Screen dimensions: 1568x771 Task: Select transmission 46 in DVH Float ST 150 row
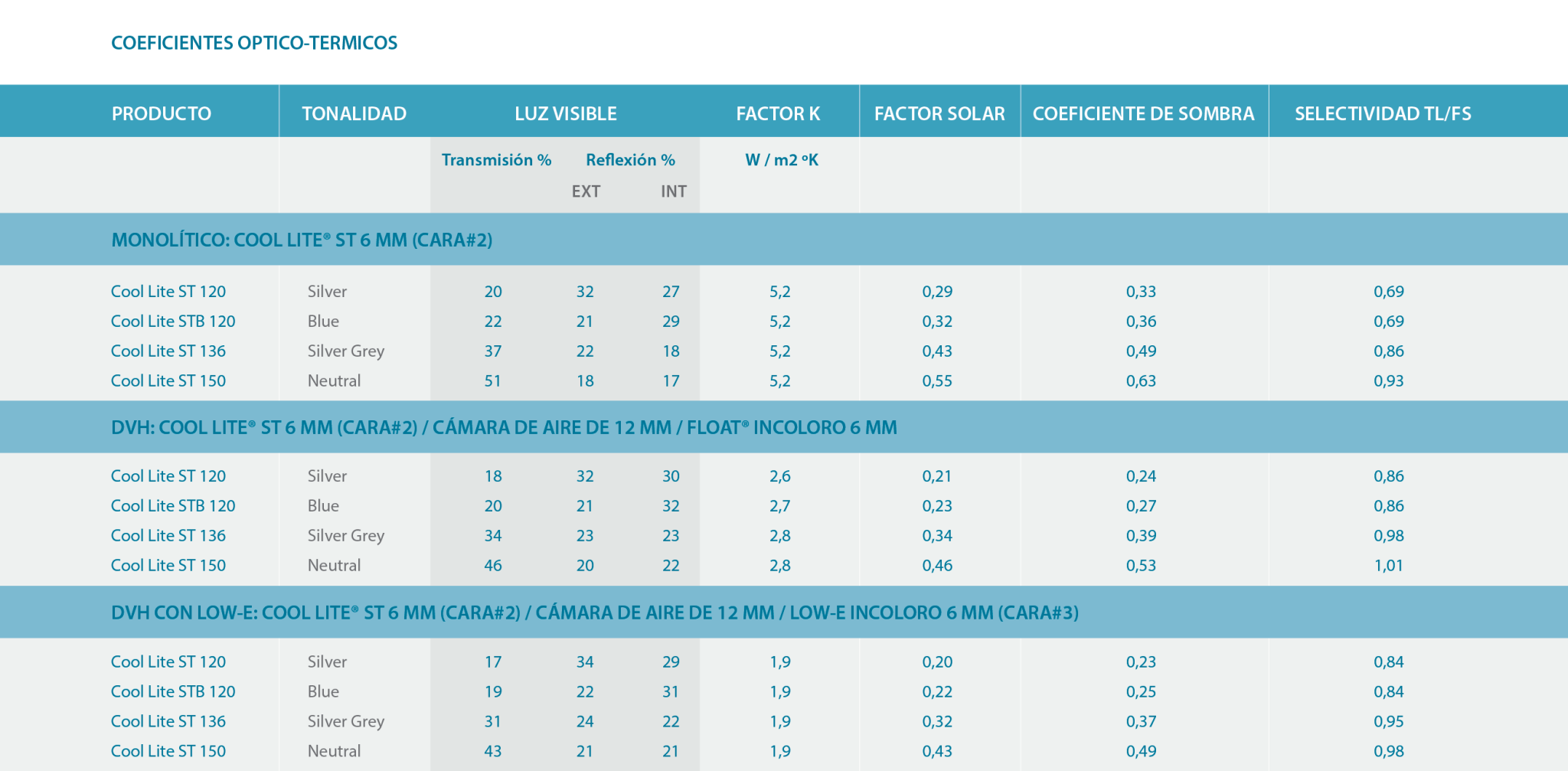tap(493, 566)
